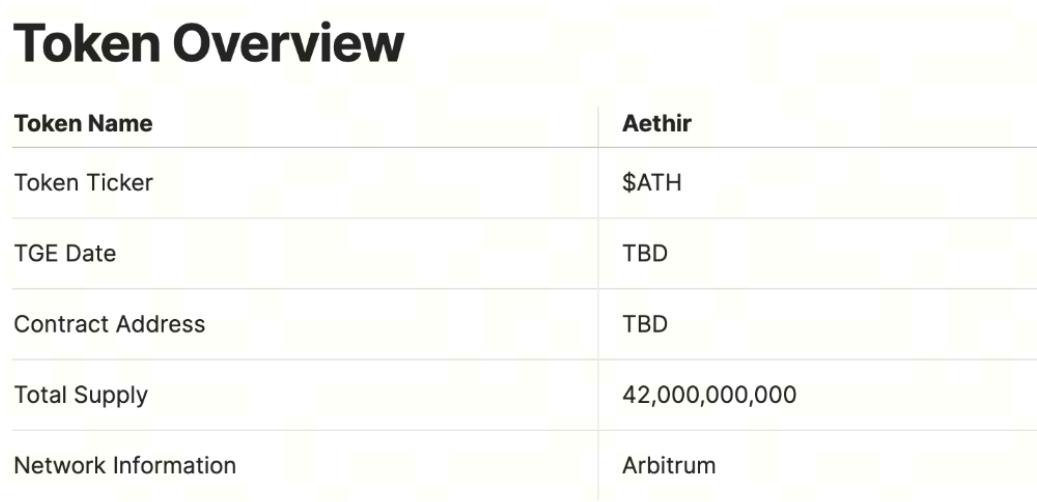Click the TBD value for Contract Address
This screenshot has height=502, width=1037.
coord(645,324)
